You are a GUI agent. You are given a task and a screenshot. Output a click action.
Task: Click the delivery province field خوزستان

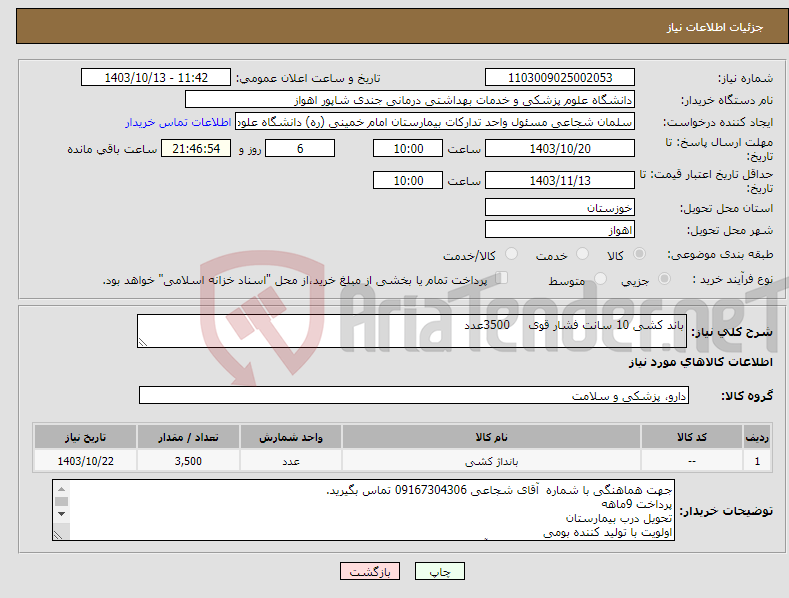(x=560, y=207)
